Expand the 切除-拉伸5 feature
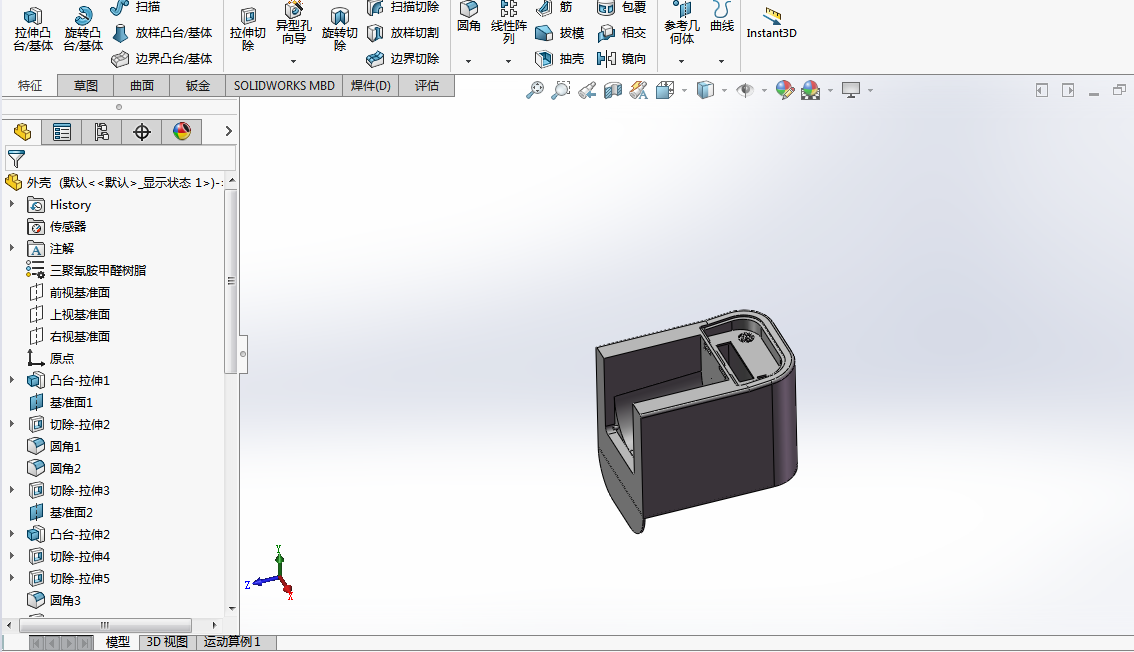1134x652 pixels. coord(12,578)
